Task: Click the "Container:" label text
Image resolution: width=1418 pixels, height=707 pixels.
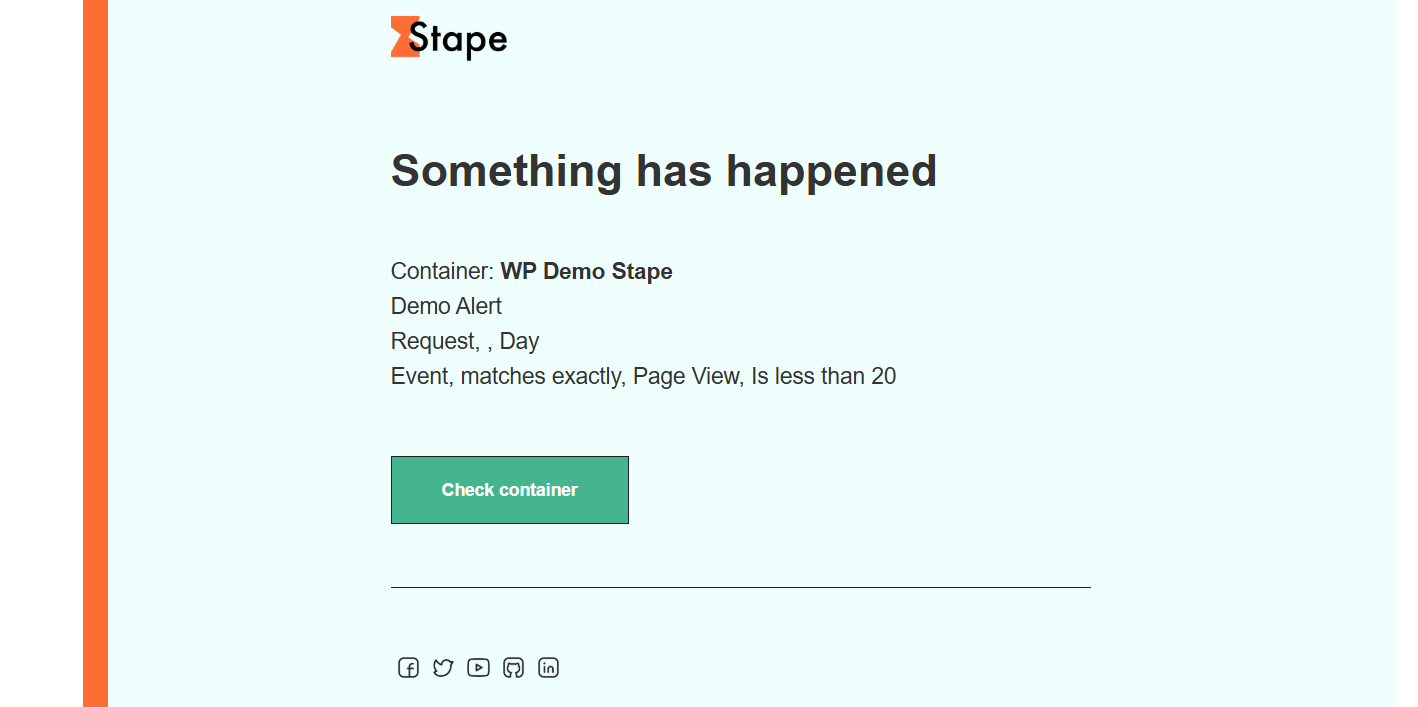Action: (x=442, y=271)
